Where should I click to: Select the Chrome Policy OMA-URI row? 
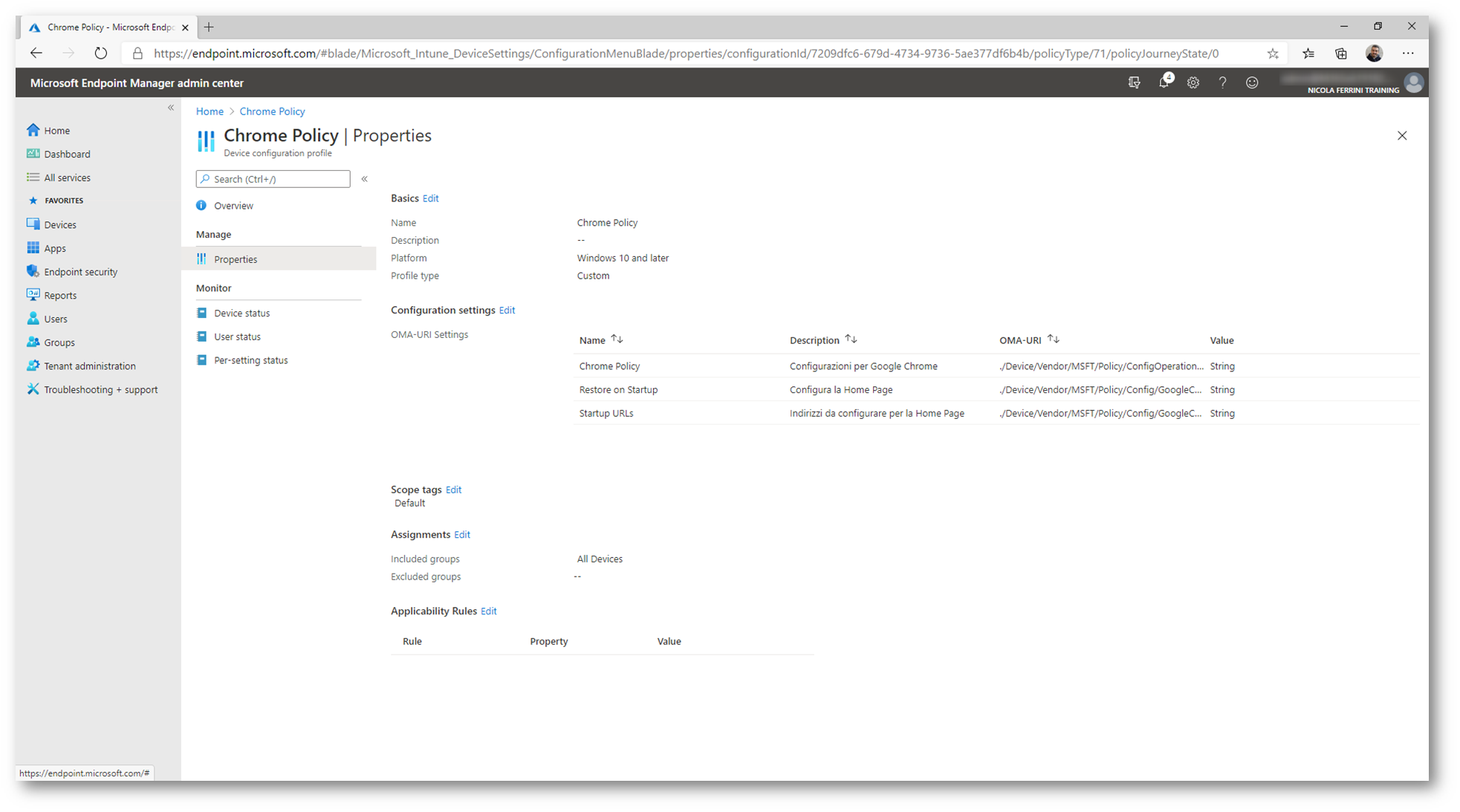[996, 366]
